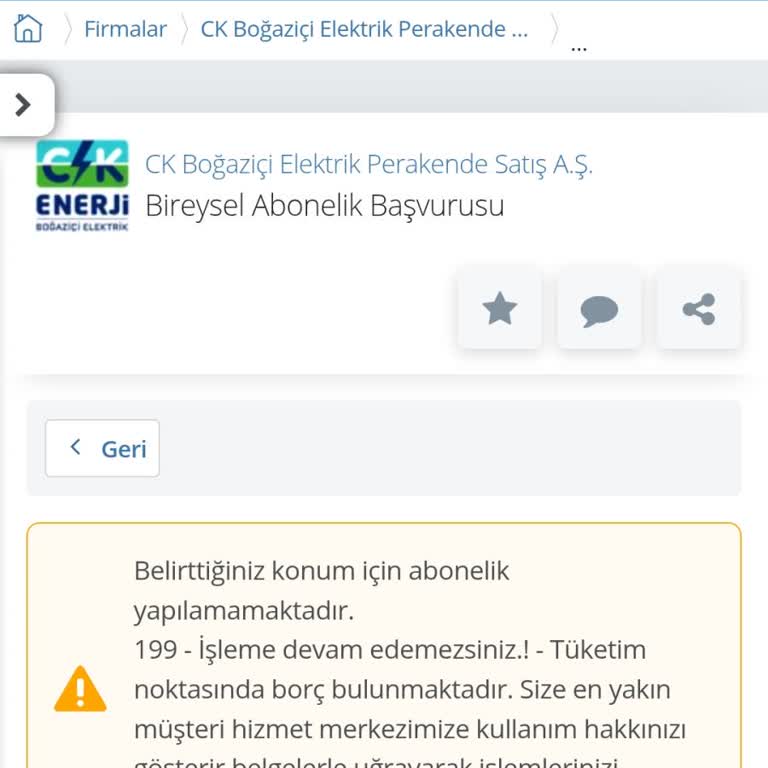Open CK Boğaziçi Elektrik Perakende Satış A.Ş. link

369,164
